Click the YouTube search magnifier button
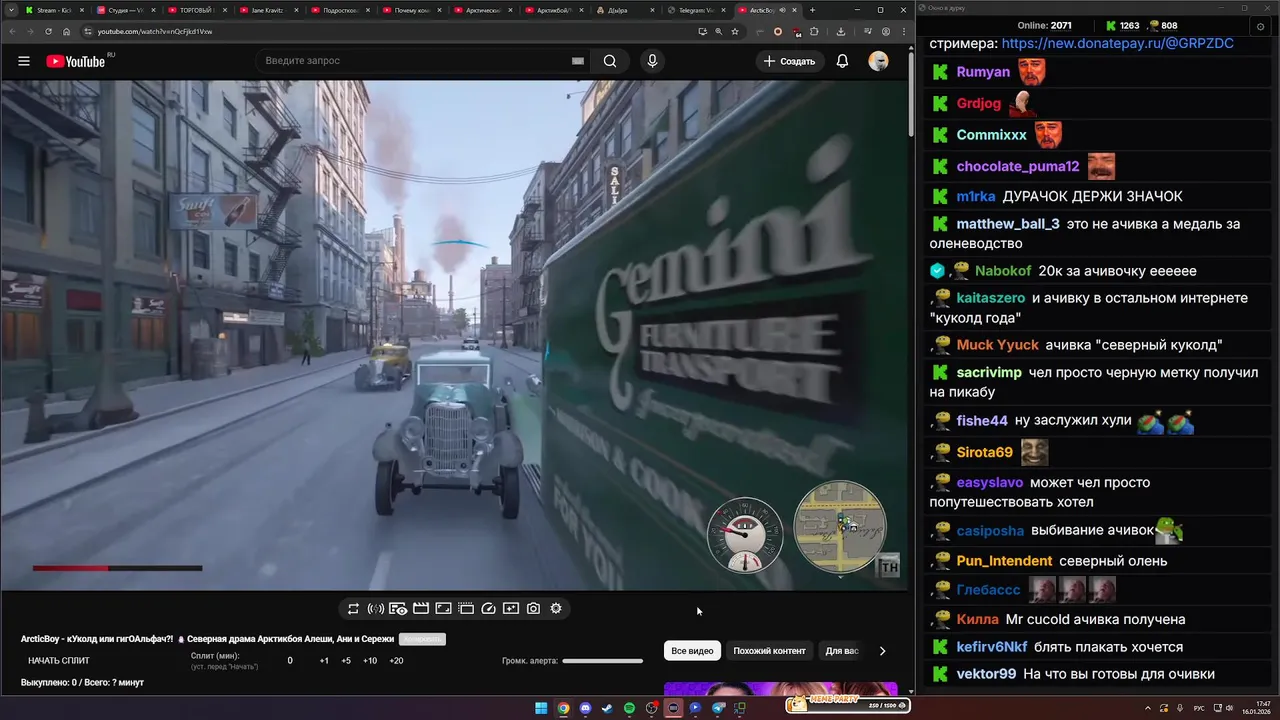The image size is (1280, 720). coord(610,61)
